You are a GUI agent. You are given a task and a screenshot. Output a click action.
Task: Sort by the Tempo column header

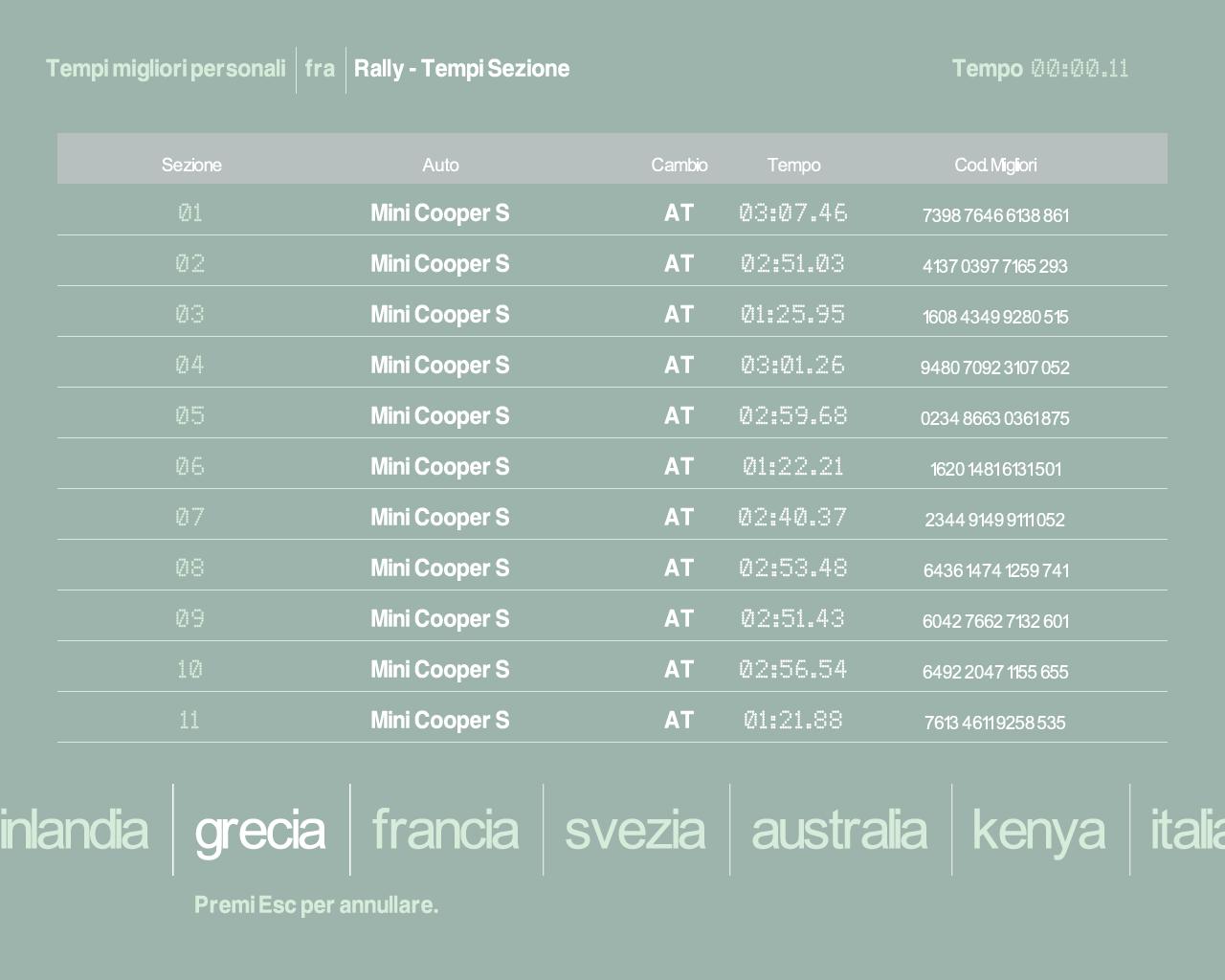click(x=793, y=165)
